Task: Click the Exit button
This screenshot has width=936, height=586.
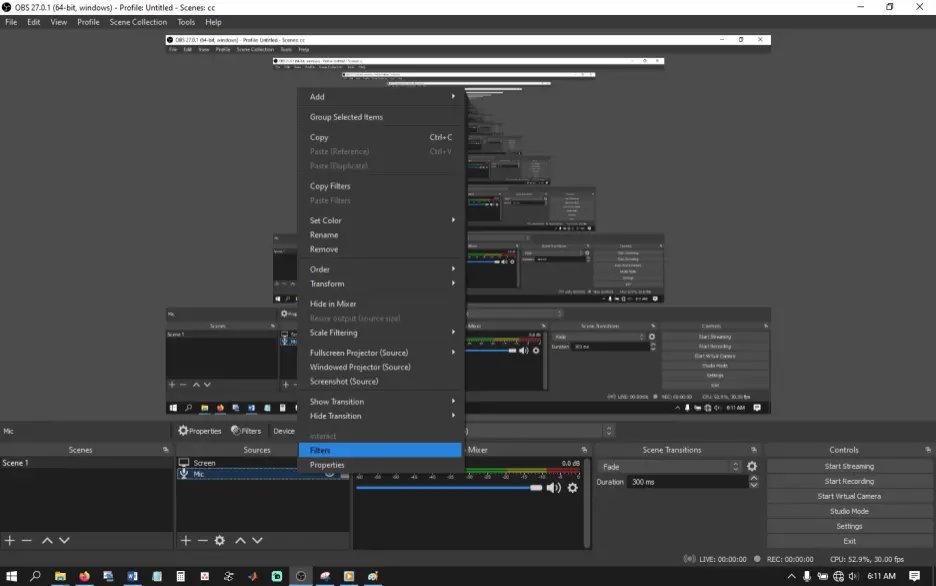Action: [x=849, y=541]
